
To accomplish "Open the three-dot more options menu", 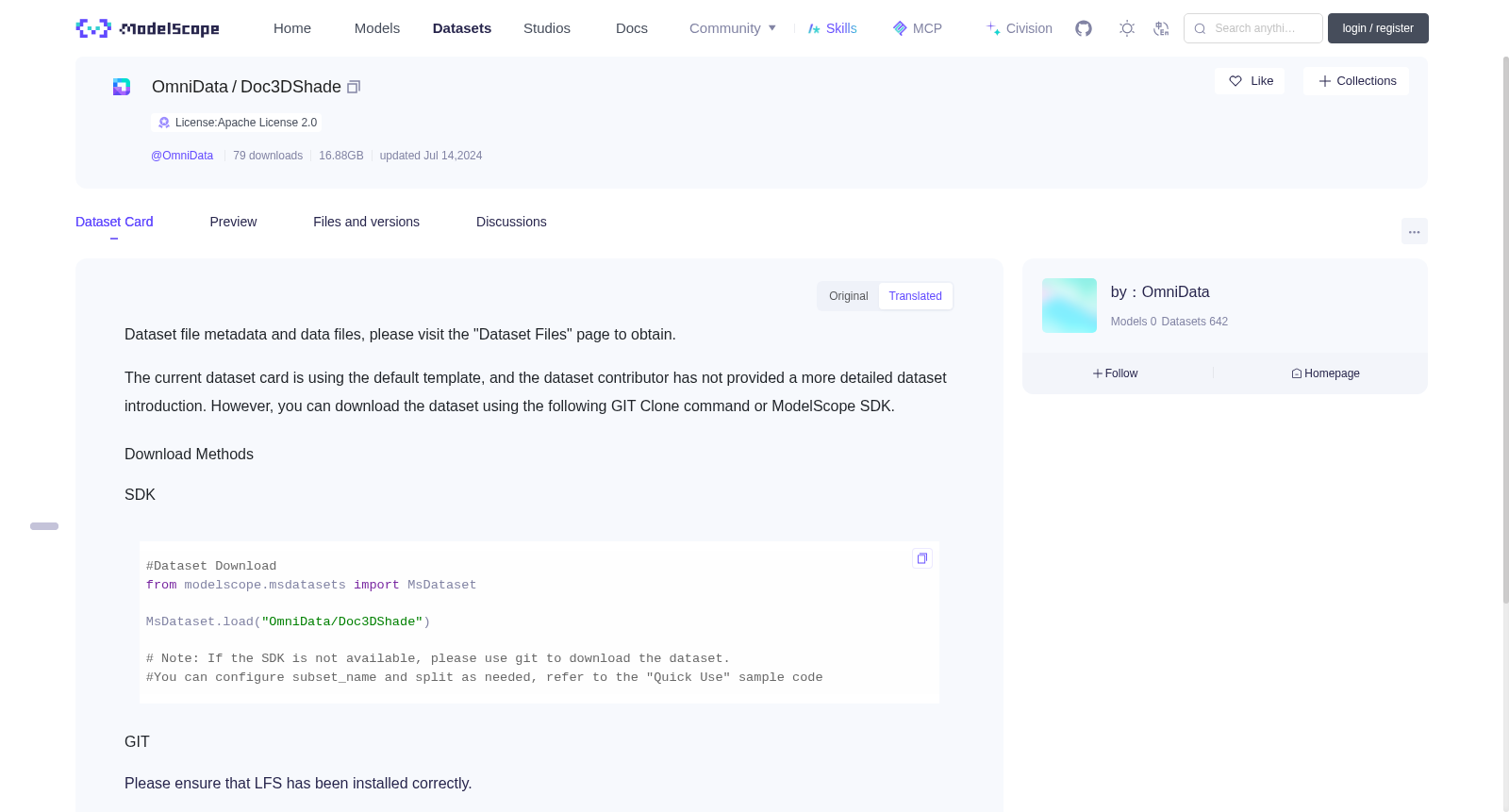I will [1415, 231].
